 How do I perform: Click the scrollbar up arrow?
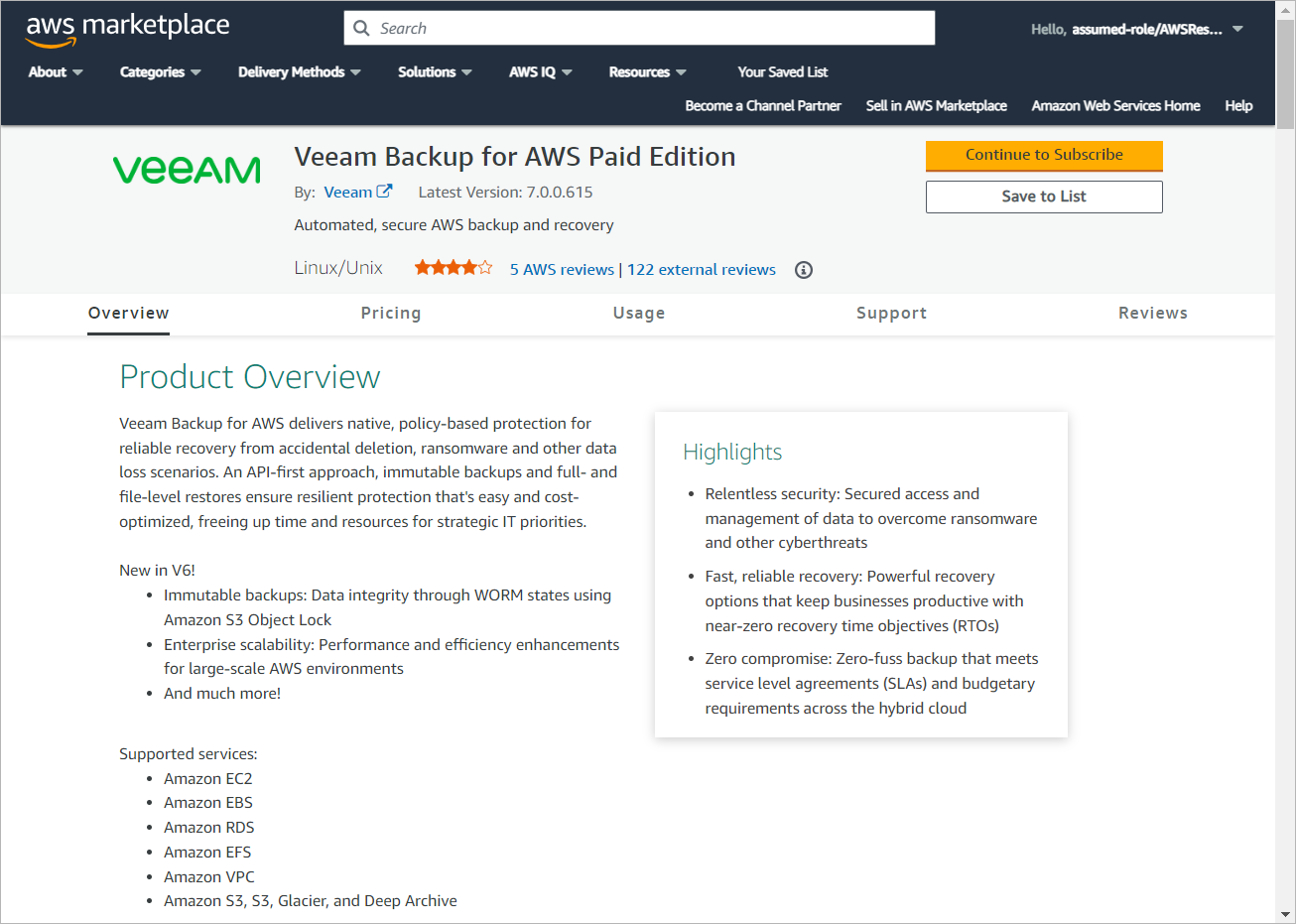coord(1285,11)
